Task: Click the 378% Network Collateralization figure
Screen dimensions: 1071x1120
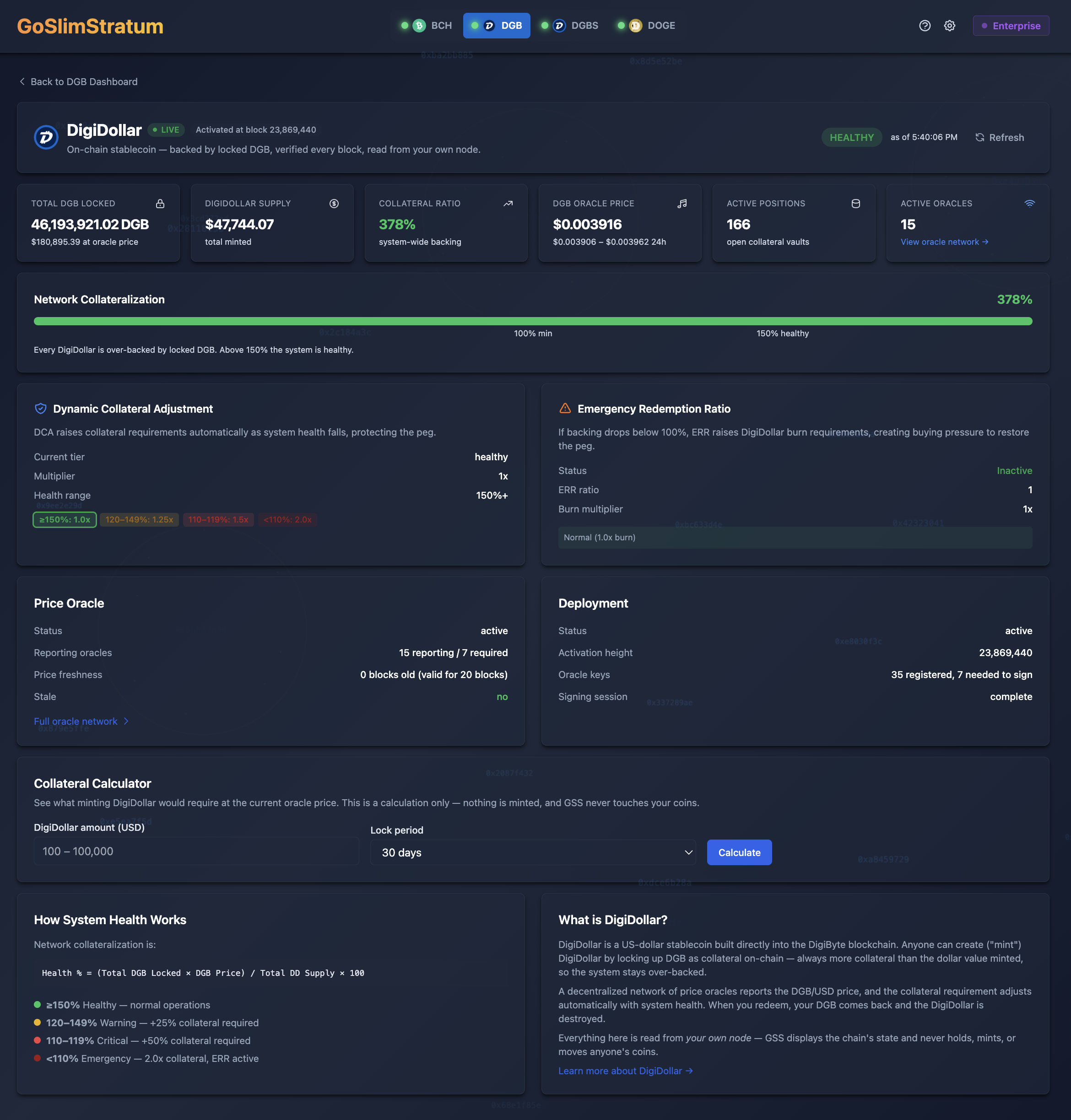Action: (x=1014, y=300)
